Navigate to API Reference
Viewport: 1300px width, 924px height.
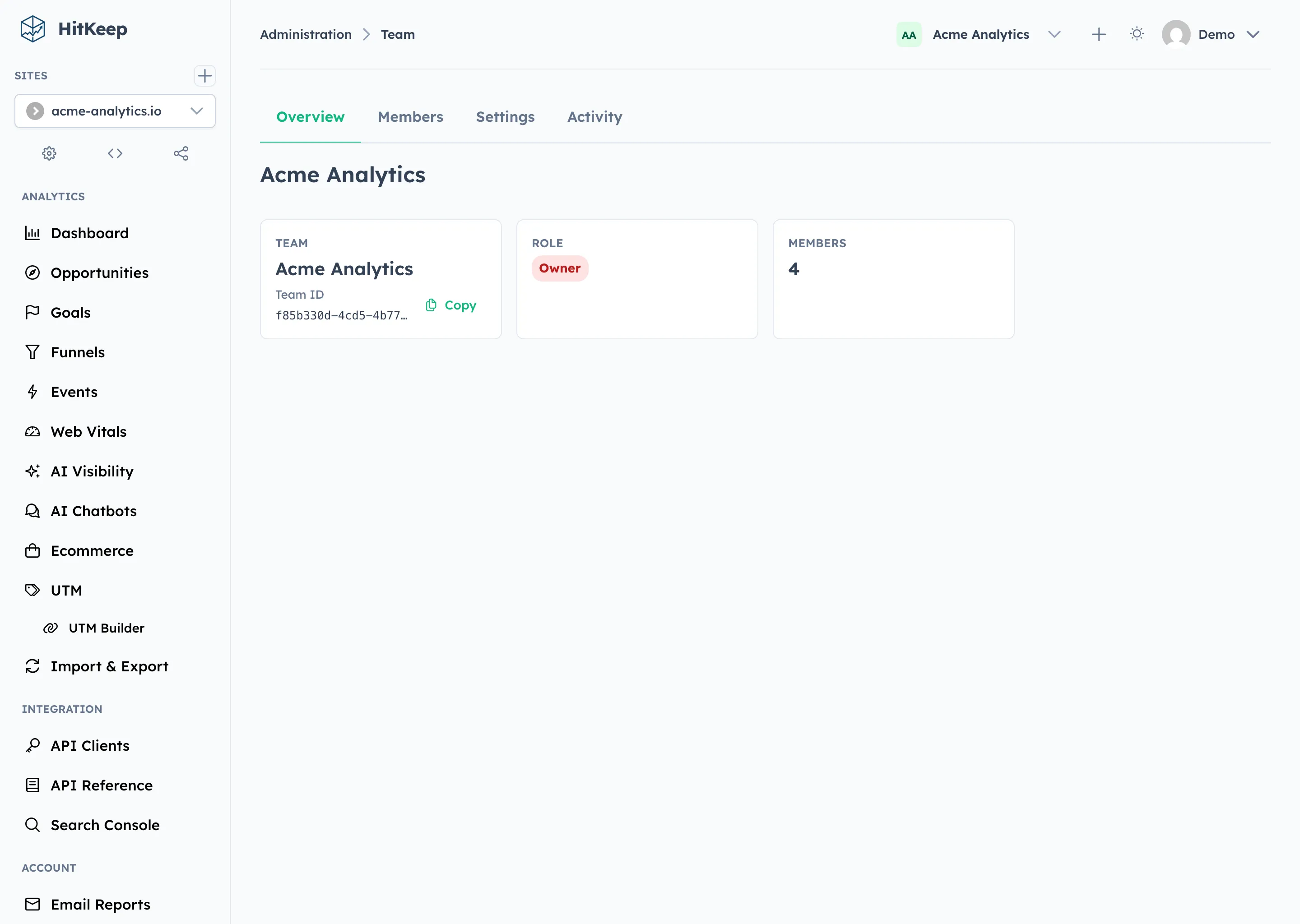tap(115, 785)
